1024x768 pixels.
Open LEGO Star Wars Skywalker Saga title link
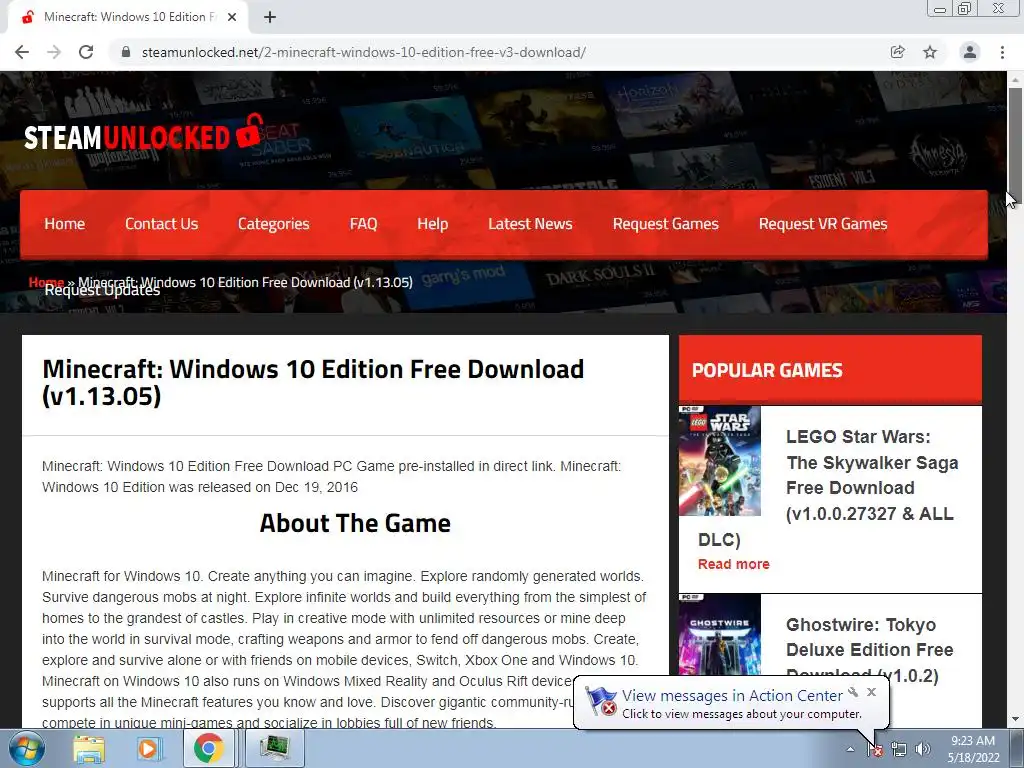(872, 475)
